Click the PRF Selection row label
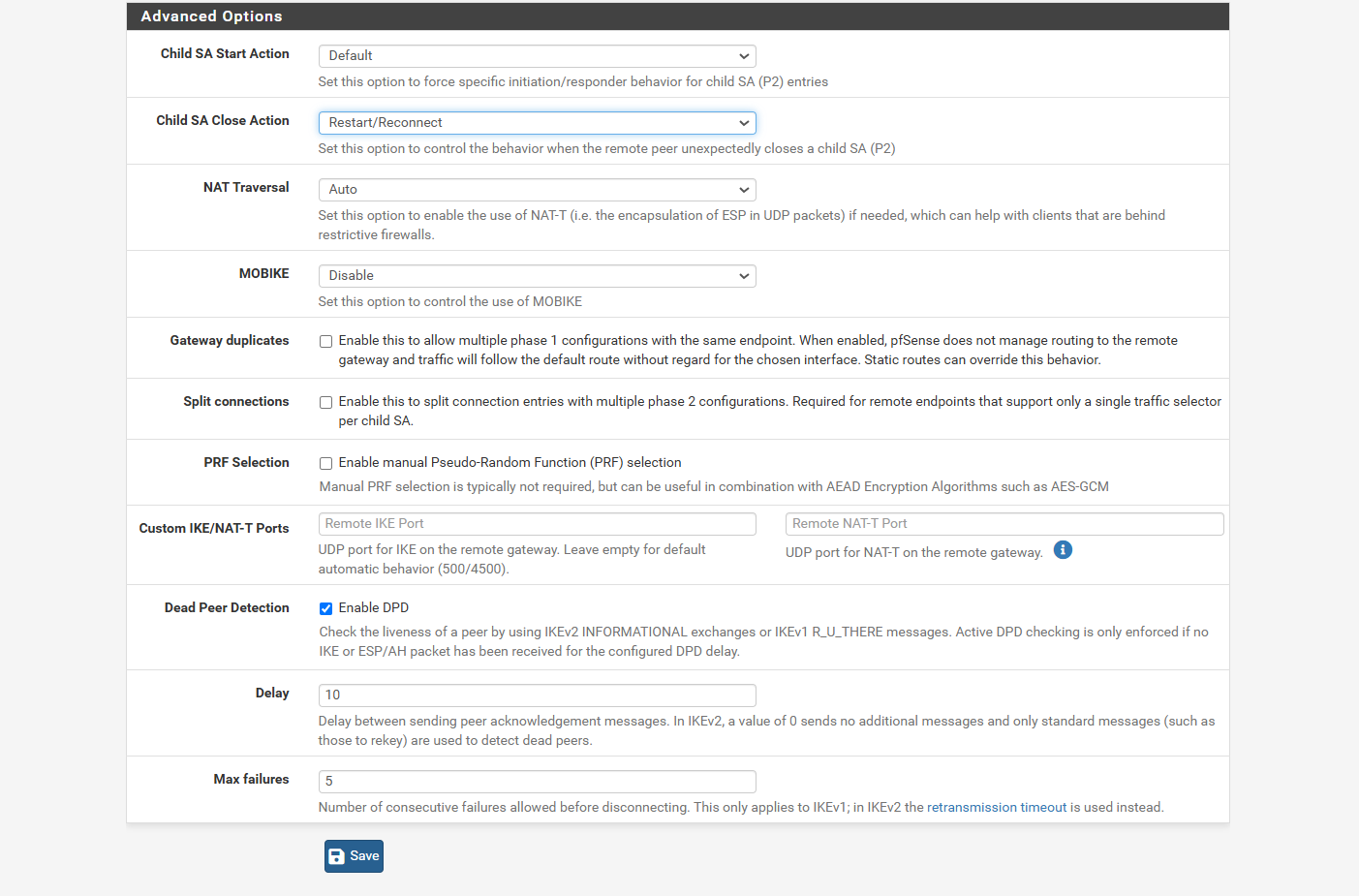 point(246,463)
